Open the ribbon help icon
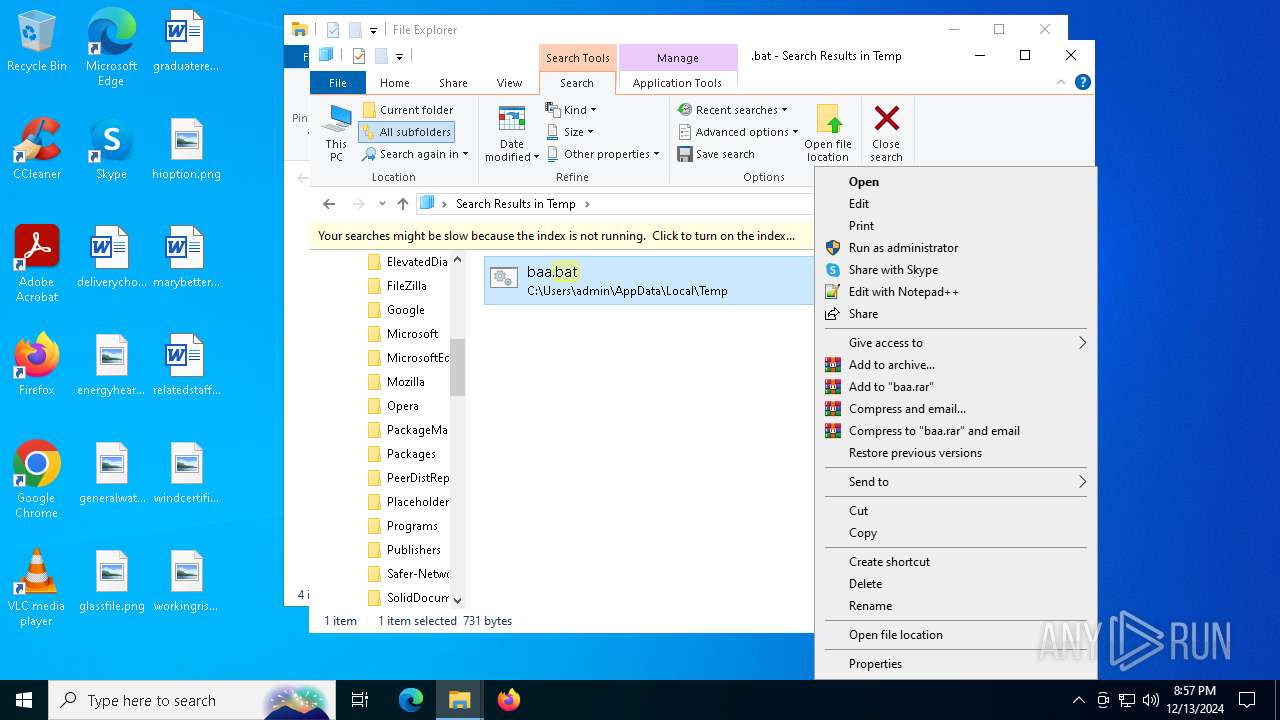Viewport: 1280px width, 720px height. [x=1082, y=82]
